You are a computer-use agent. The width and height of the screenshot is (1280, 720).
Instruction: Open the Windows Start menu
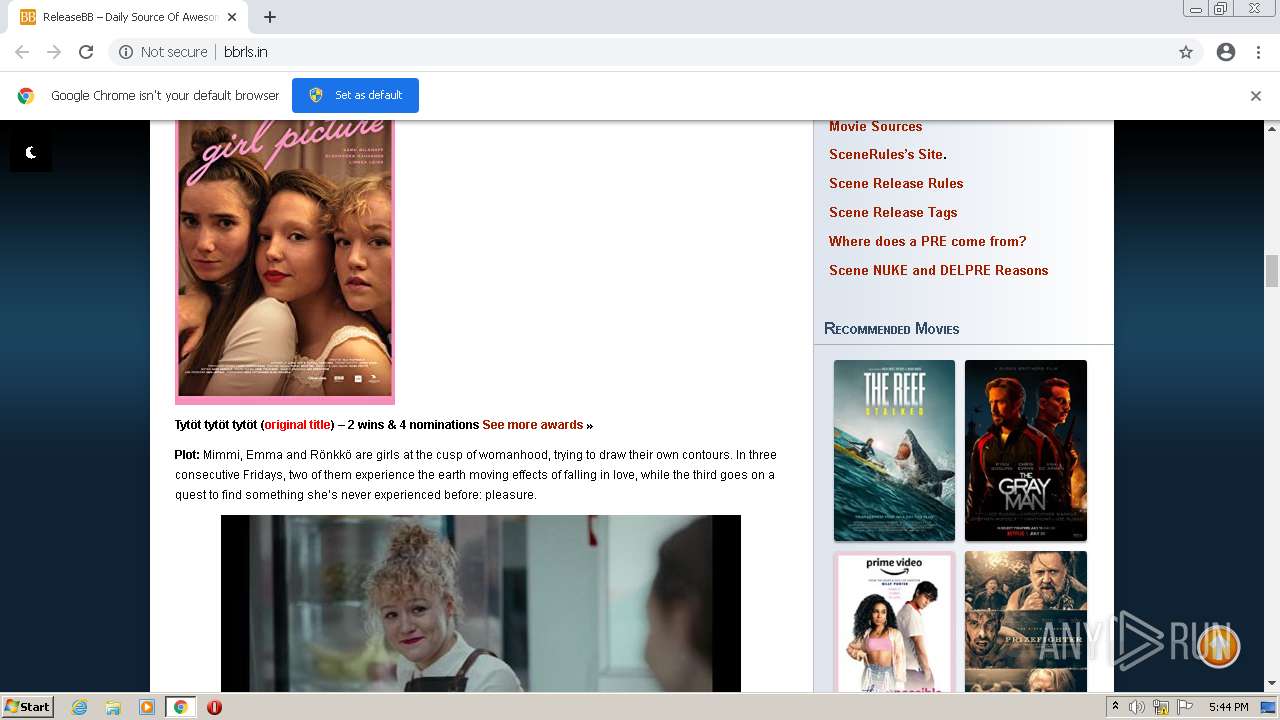(27, 706)
